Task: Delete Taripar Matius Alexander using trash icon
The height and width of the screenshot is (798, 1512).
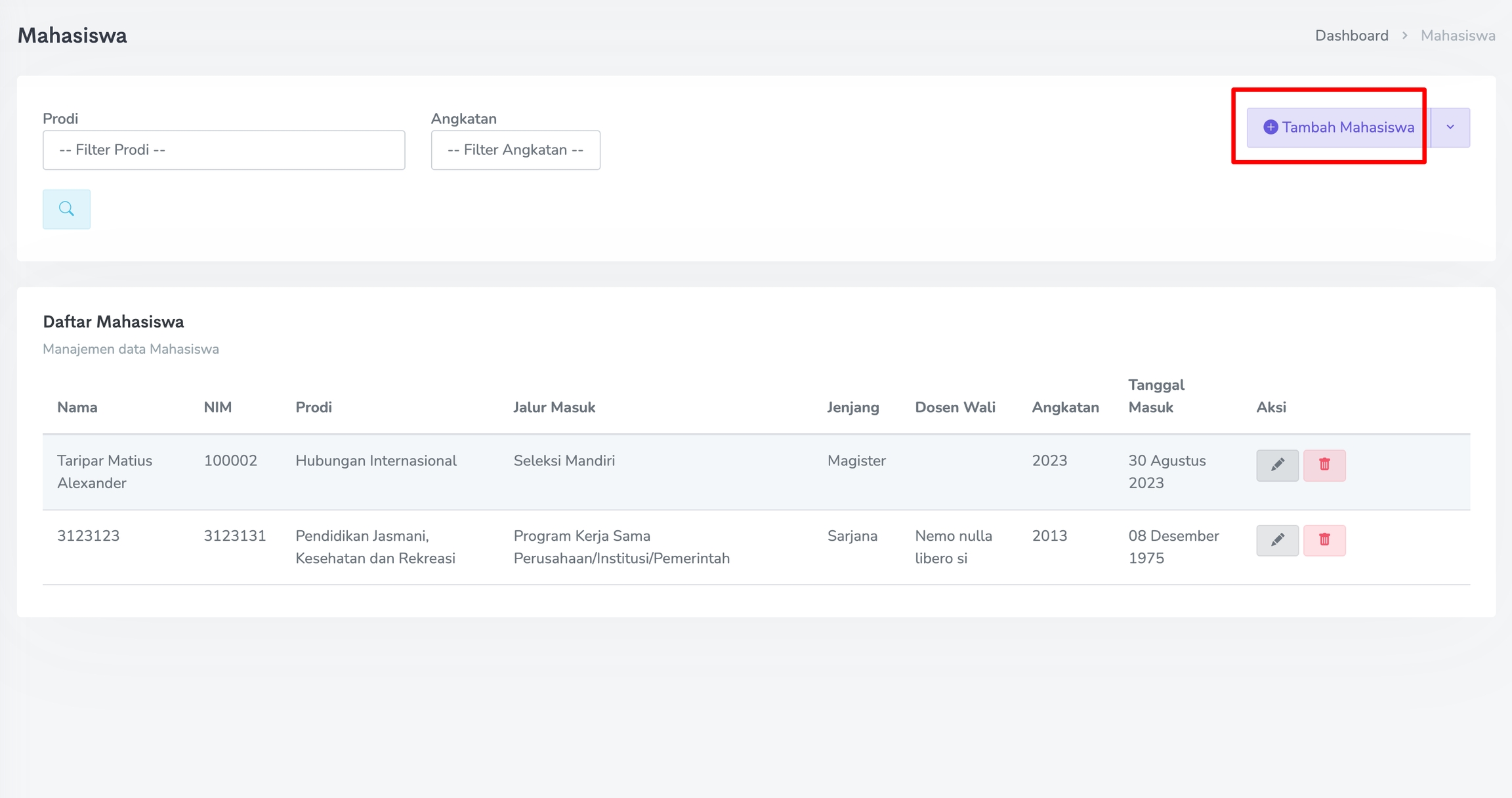Action: click(1324, 465)
